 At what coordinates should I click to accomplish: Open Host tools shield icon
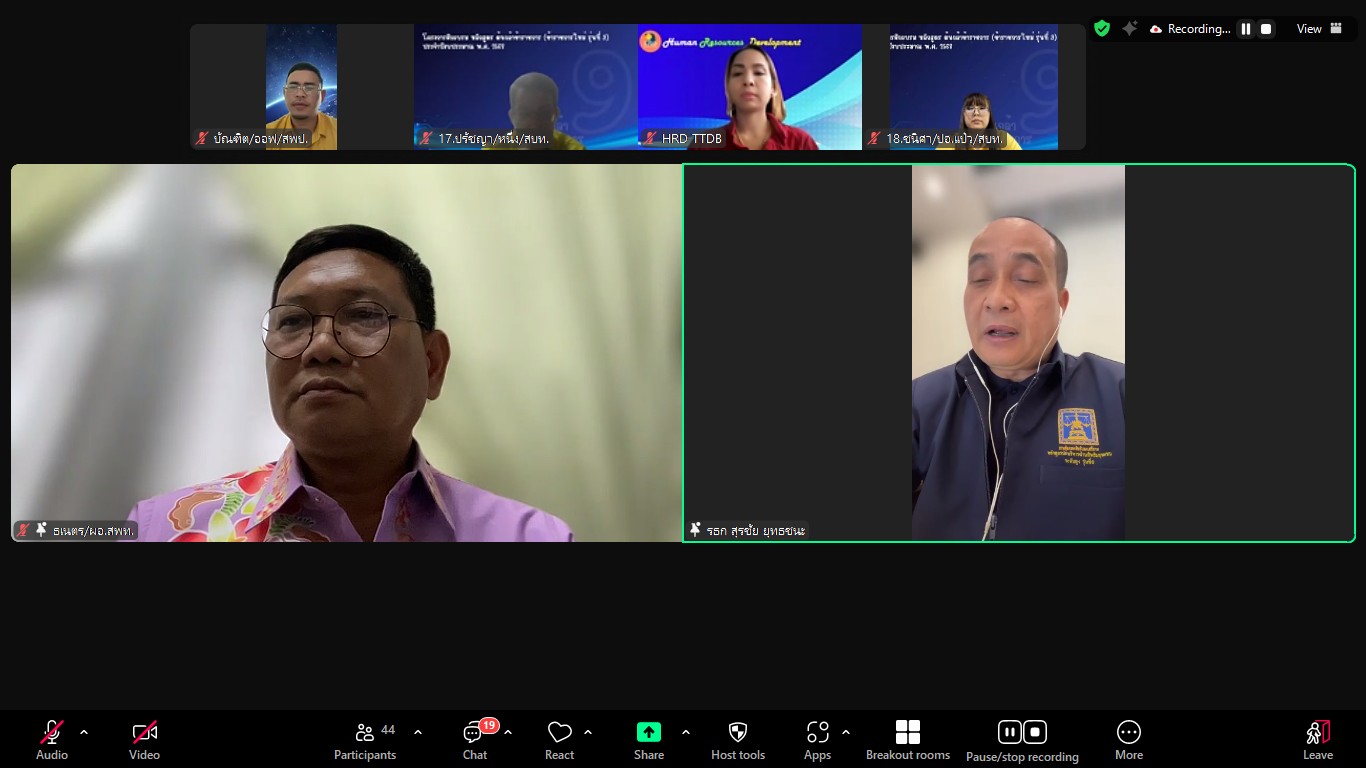pos(738,741)
